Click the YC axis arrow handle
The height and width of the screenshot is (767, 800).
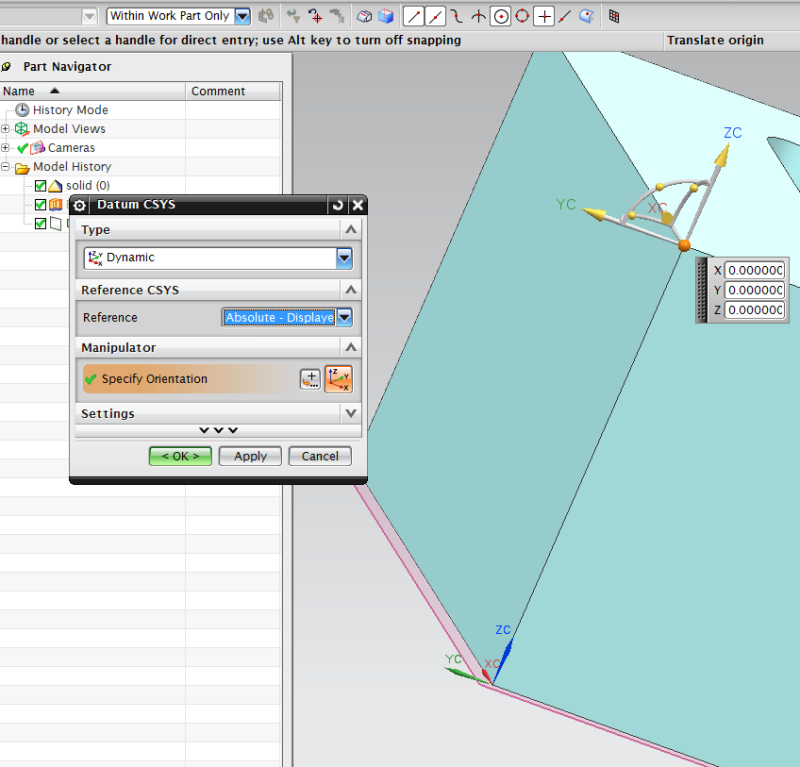[594, 214]
